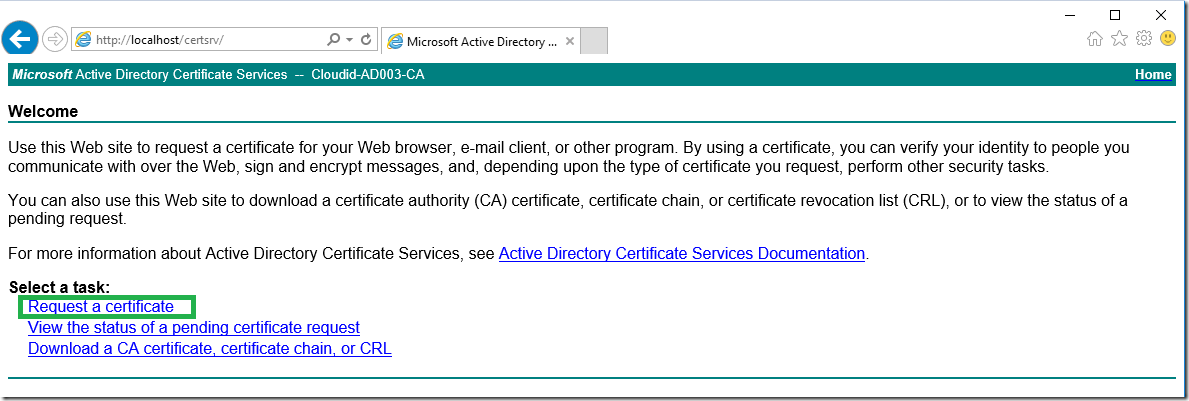The height and width of the screenshot is (401, 1189).
Task: Close the browser window
Action: pyautogui.click(x=1161, y=14)
